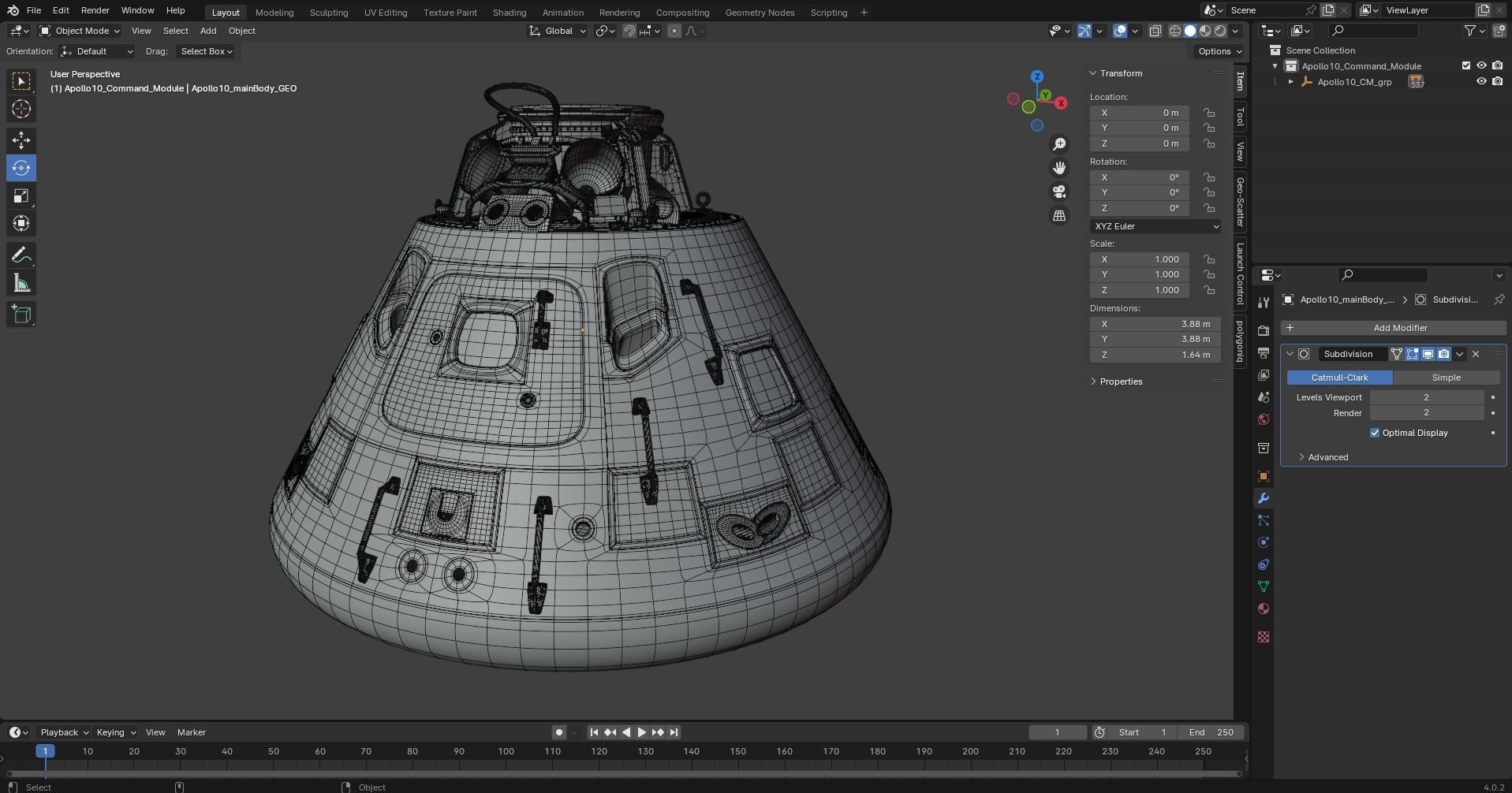Toggle snapping magnet icon
This screenshot has width=1512, height=793.
(629, 31)
